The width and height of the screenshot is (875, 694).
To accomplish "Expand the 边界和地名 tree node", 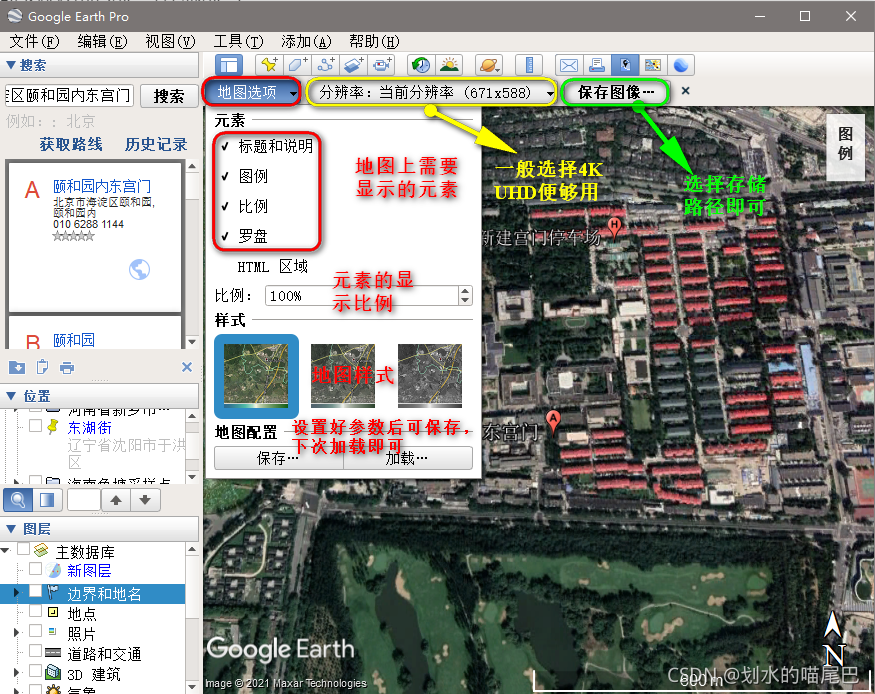I will [16, 592].
